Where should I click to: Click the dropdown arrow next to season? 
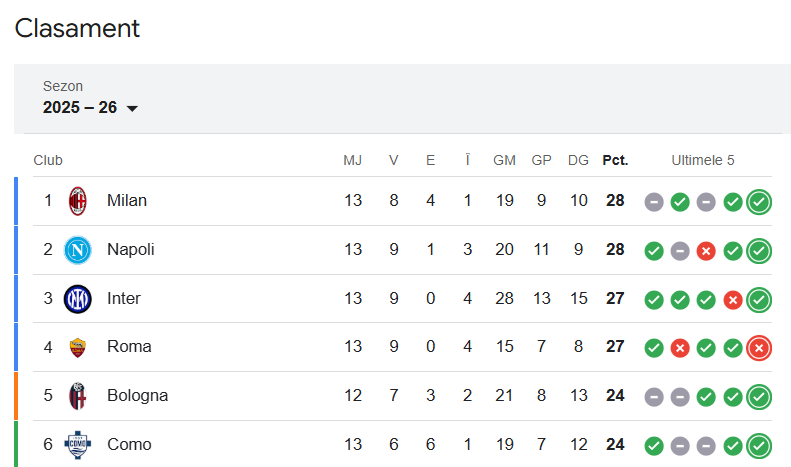[x=132, y=109]
